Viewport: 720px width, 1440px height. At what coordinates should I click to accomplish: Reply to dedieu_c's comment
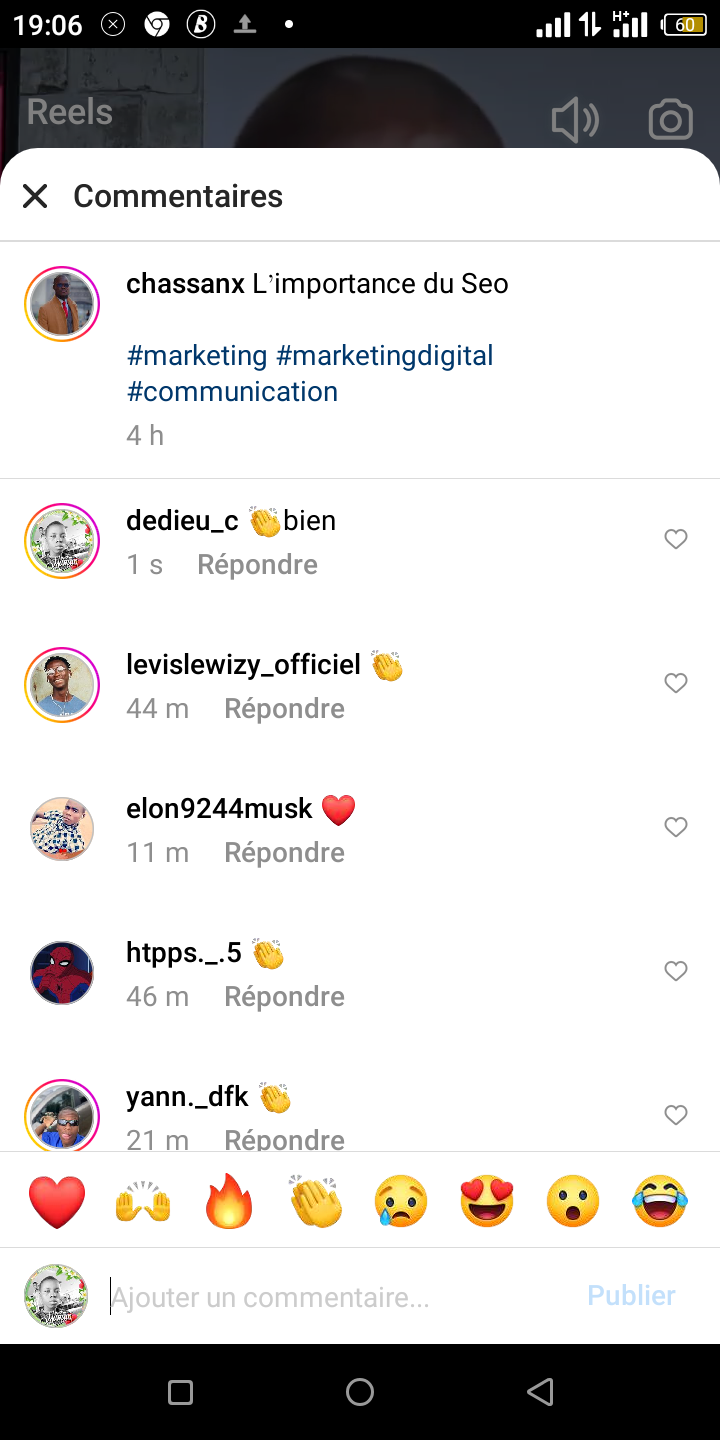[x=257, y=565]
